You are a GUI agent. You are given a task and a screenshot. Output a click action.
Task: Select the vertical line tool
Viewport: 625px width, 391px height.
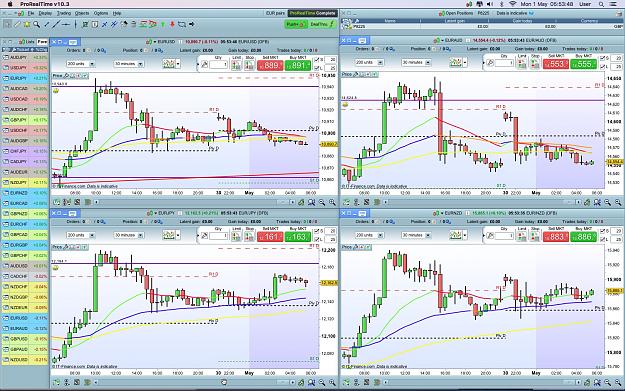click(x=75, y=24)
